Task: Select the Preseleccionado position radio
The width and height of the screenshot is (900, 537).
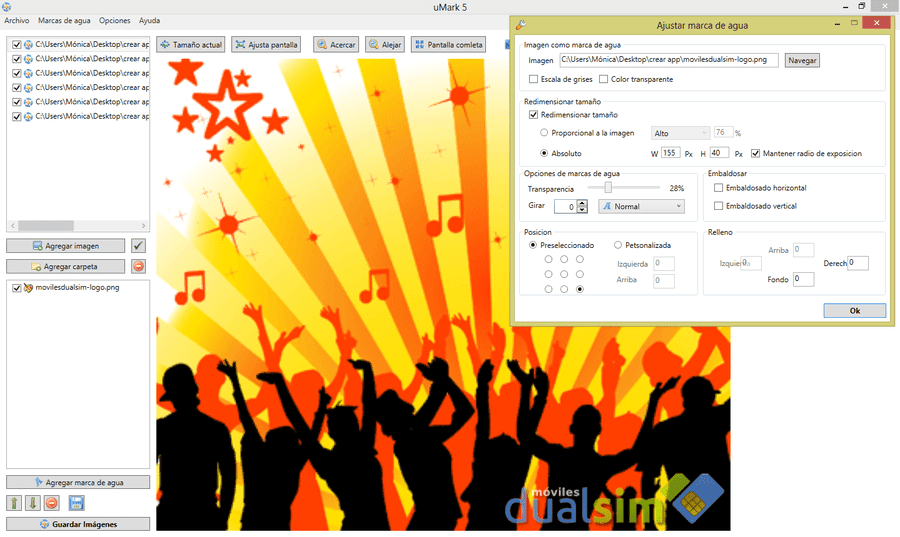Action: point(533,245)
